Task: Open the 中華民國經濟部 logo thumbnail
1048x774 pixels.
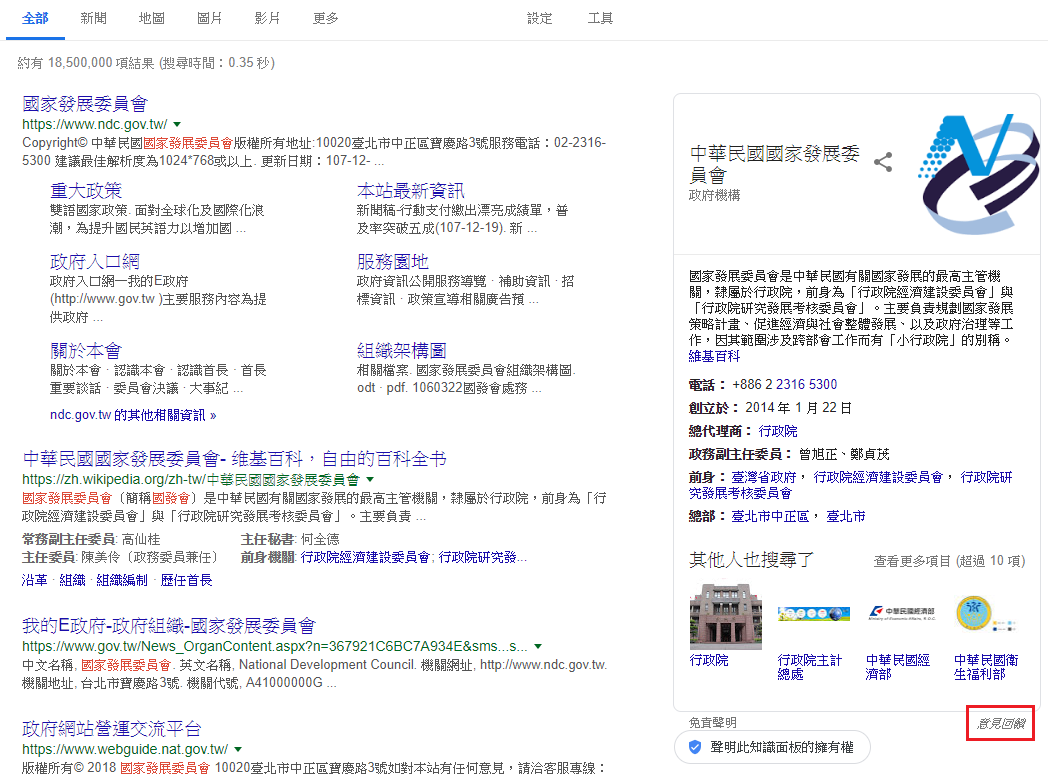Action: (902, 613)
